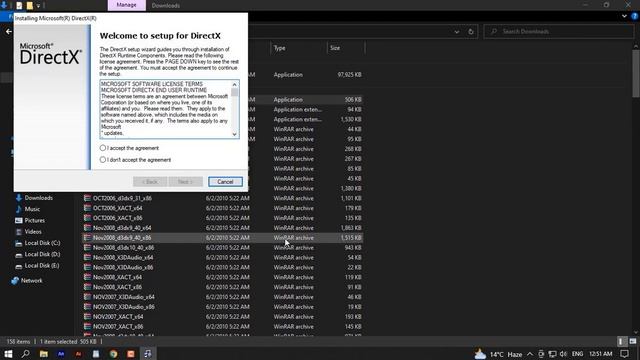Go back with Explorer's back arrow
The width and height of the screenshot is (640, 360).
tap(9, 31)
